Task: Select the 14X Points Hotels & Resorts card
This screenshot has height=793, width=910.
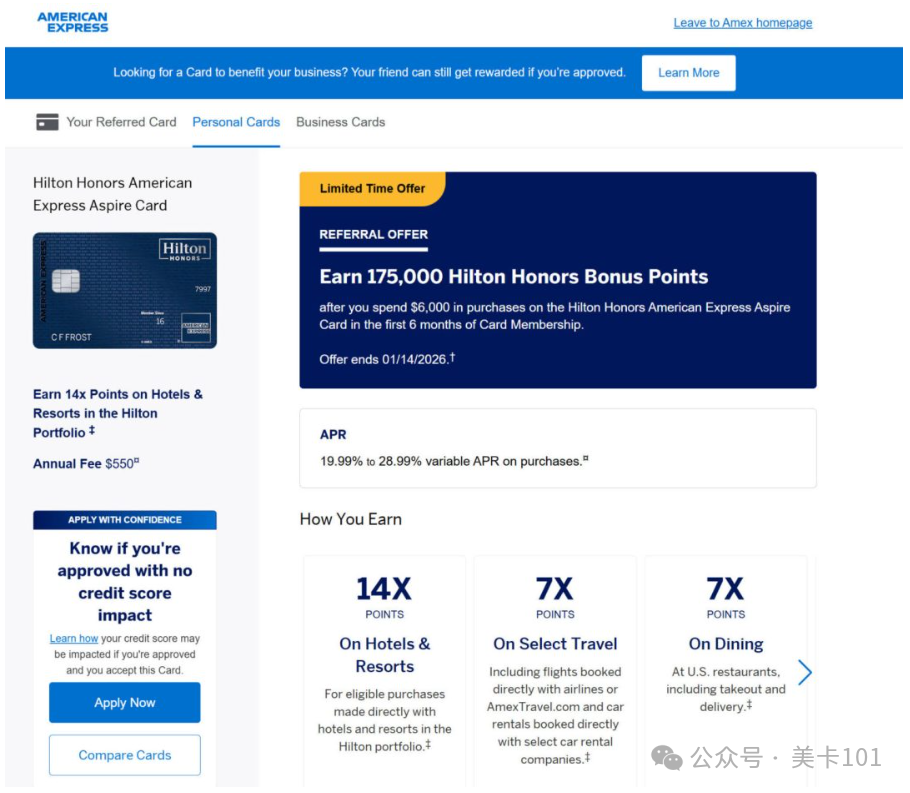Action: click(x=384, y=671)
